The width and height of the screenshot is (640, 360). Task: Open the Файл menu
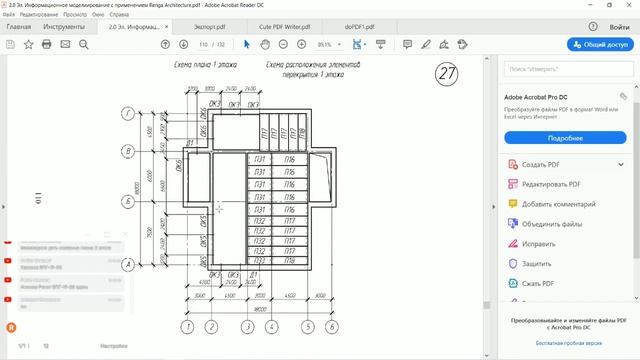click(x=9, y=14)
